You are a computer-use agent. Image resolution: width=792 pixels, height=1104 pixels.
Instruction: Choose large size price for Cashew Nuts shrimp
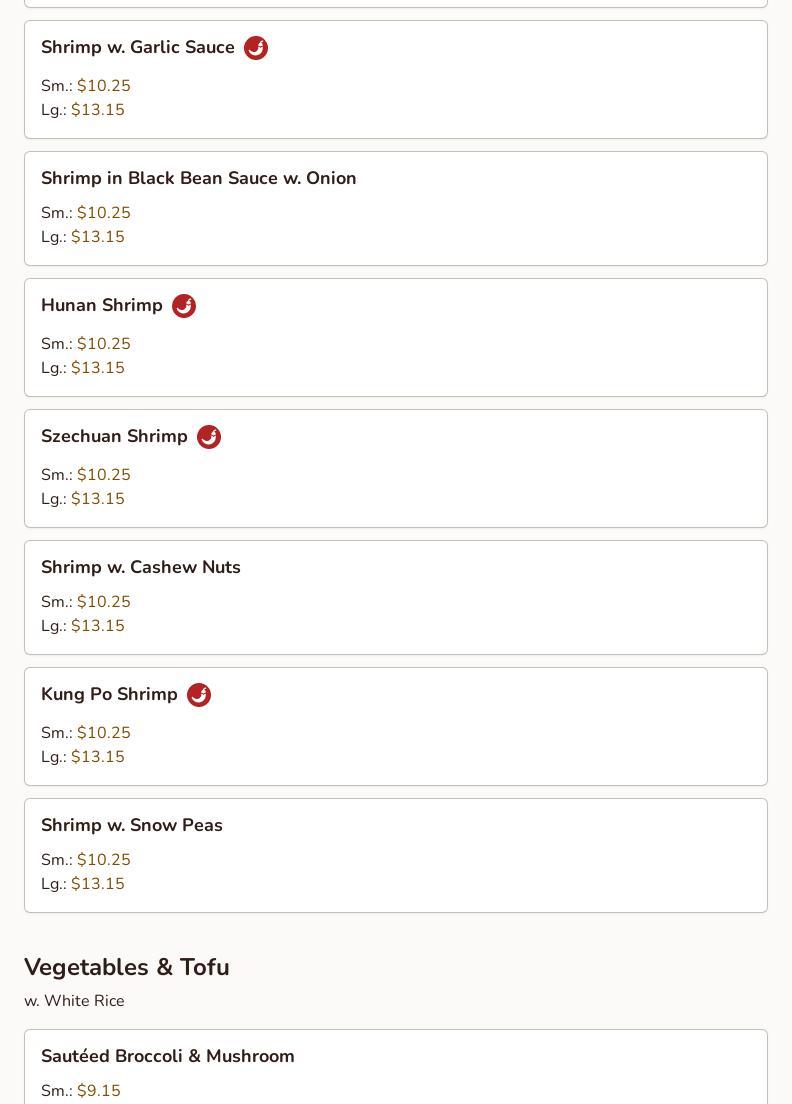[98, 626]
